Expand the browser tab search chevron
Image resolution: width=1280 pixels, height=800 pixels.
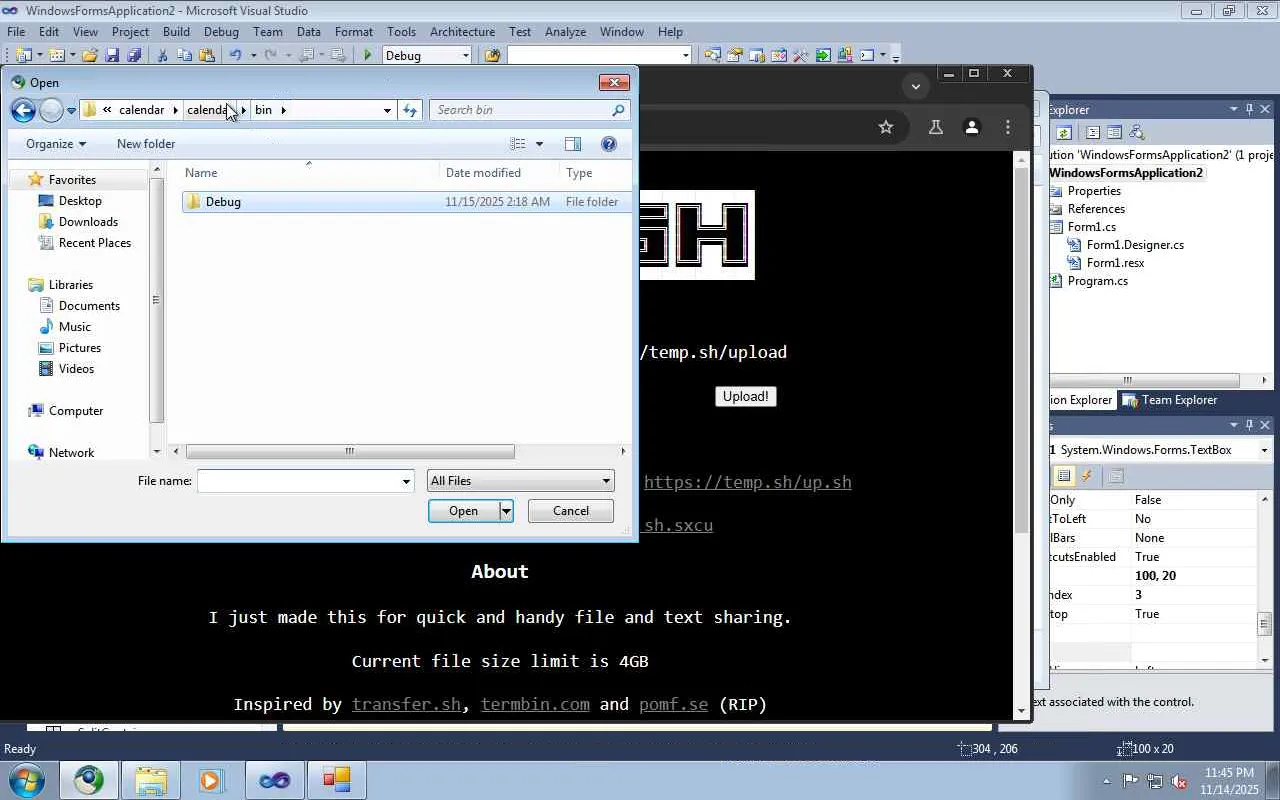point(915,86)
